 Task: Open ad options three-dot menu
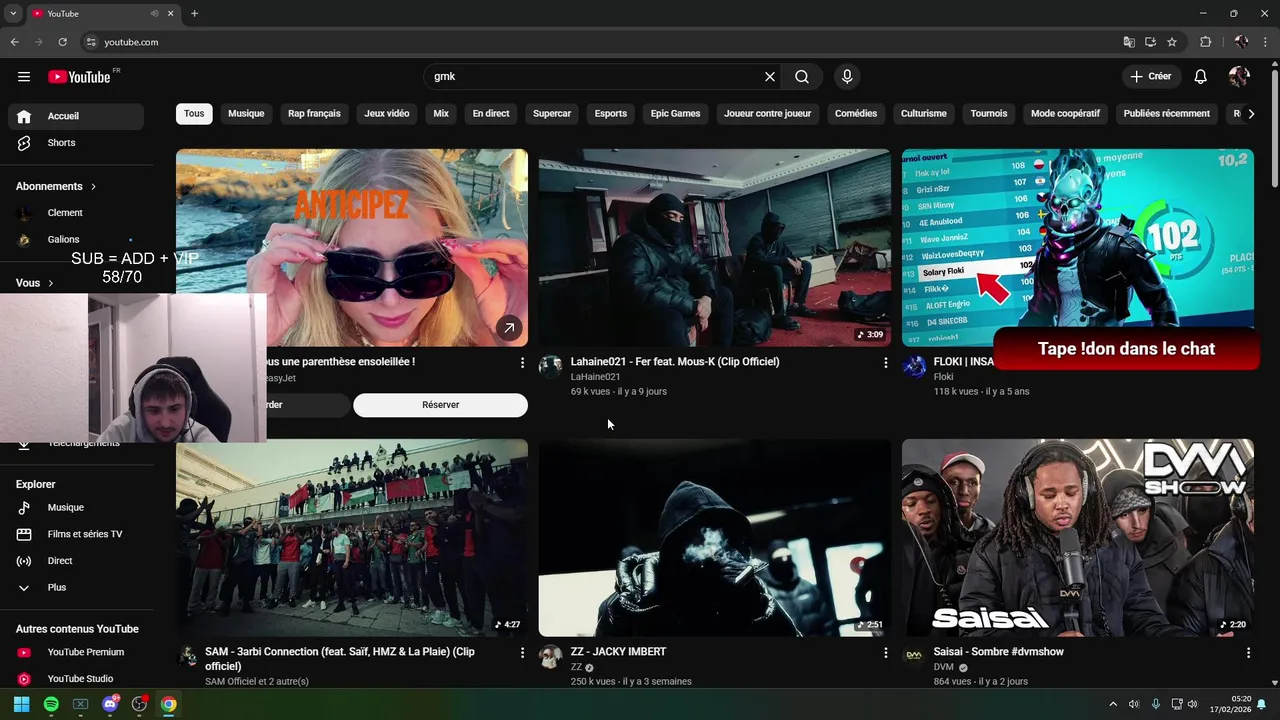(x=522, y=363)
